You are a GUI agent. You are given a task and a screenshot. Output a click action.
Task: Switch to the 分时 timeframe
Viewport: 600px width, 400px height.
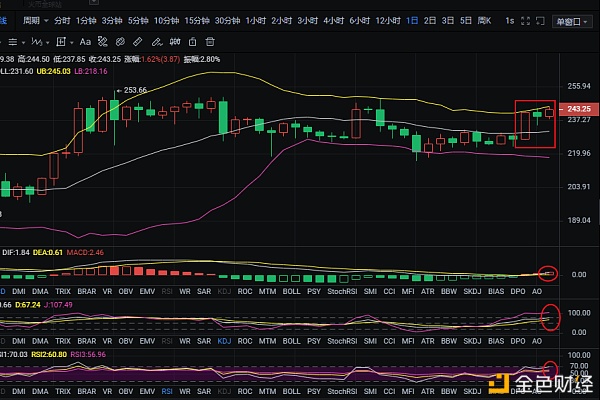[x=62, y=21]
